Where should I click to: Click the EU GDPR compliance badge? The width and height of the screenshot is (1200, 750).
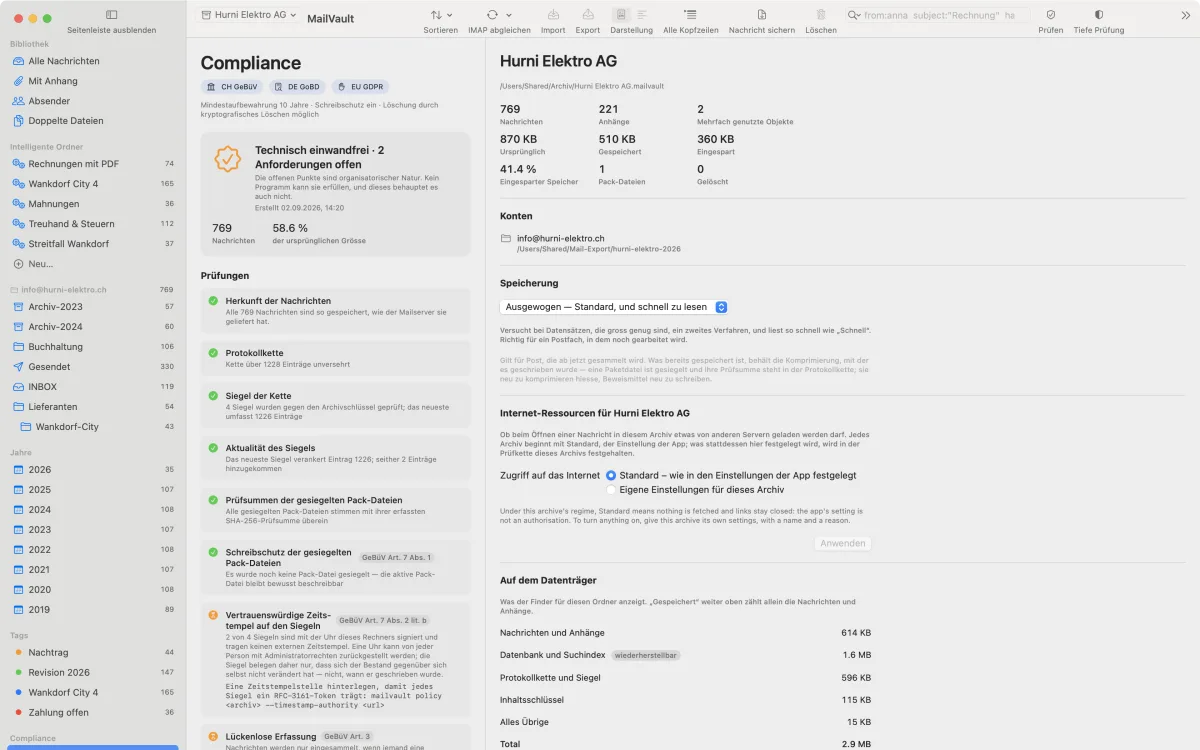pyautogui.click(x=360, y=87)
